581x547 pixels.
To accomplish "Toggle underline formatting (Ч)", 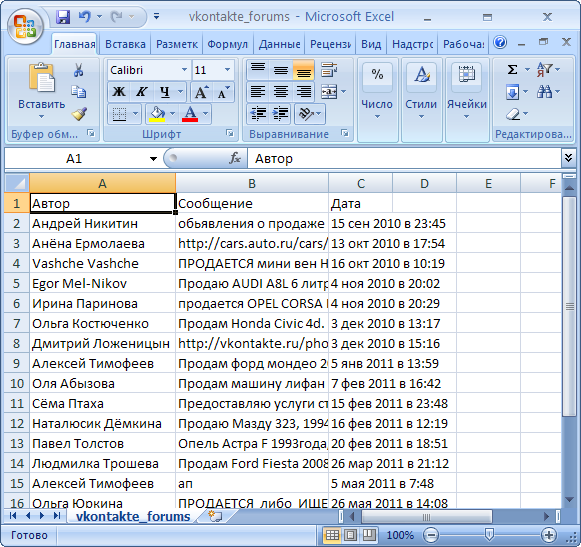I will 165,92.
